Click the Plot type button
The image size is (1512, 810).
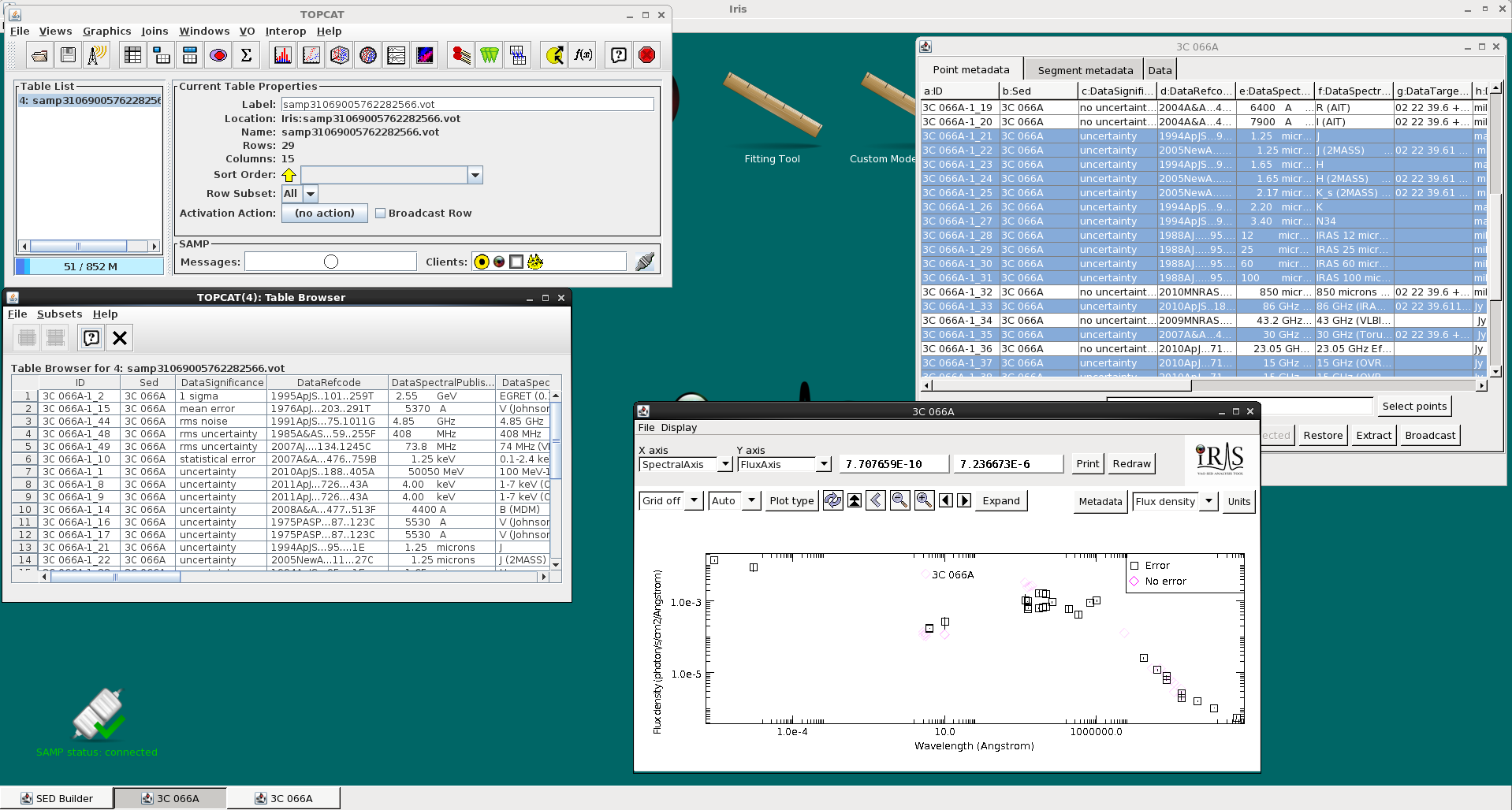791,500
